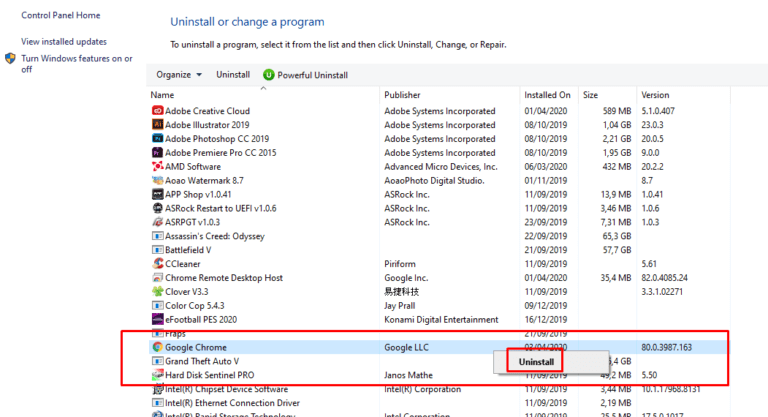
Task: Click the Uninstall or change a program heading
Action: point(247,22)
